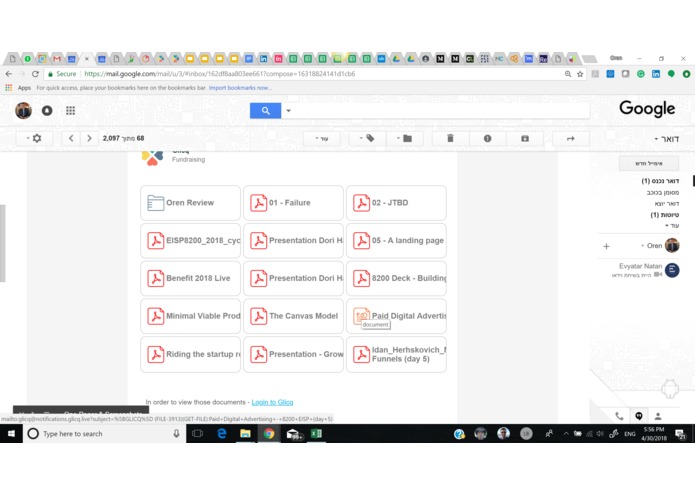Open File Explorer from the taskbar
Viewport: 695px width, 494px height.
click(x=245, y=434)
